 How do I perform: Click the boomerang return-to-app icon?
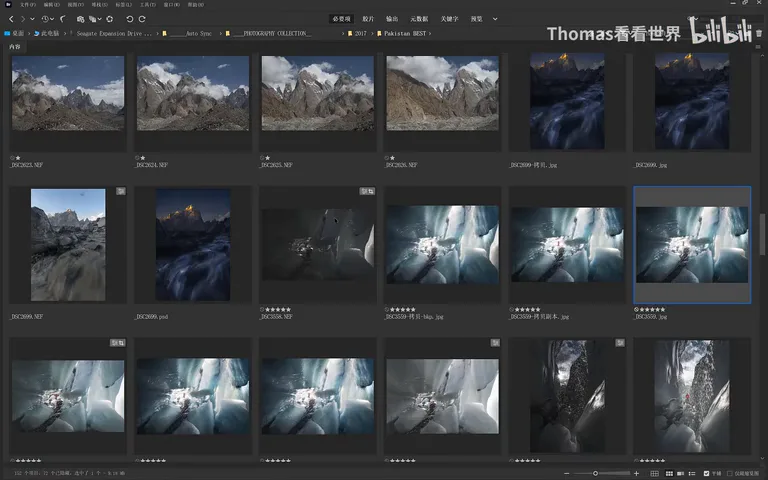tap(63, 19)
